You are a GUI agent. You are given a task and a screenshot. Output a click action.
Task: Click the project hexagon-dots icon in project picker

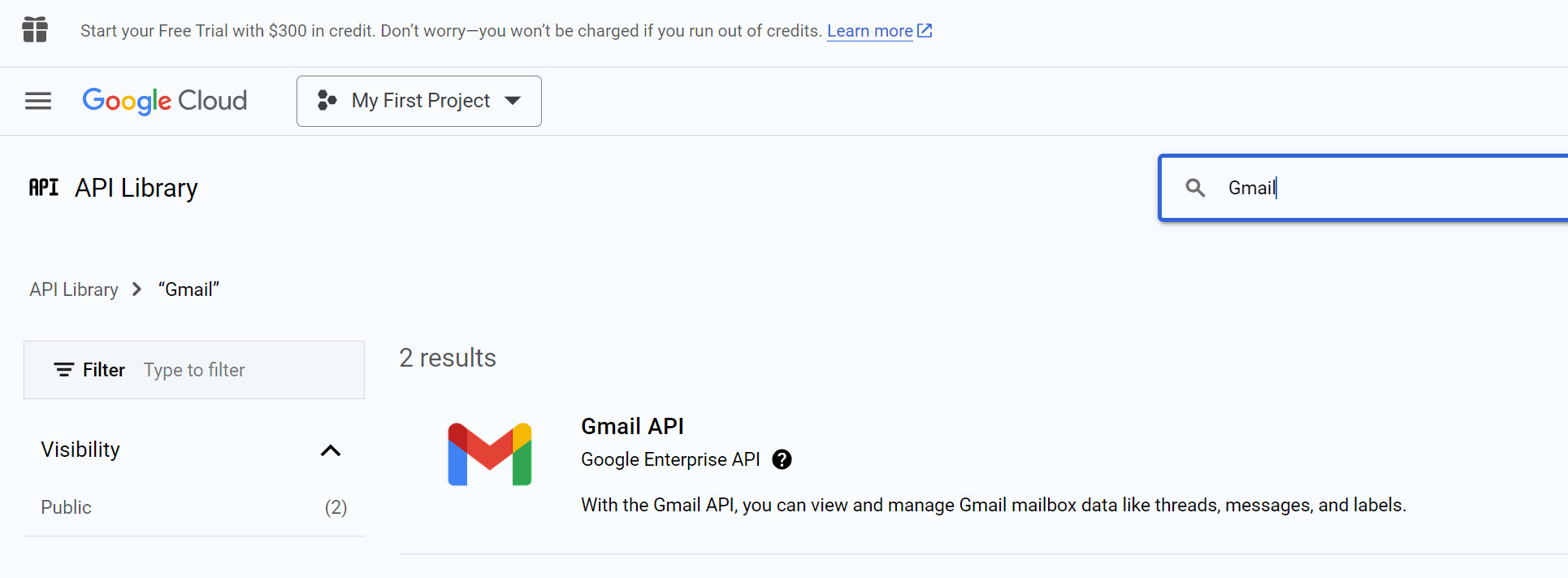click(327, 101)
